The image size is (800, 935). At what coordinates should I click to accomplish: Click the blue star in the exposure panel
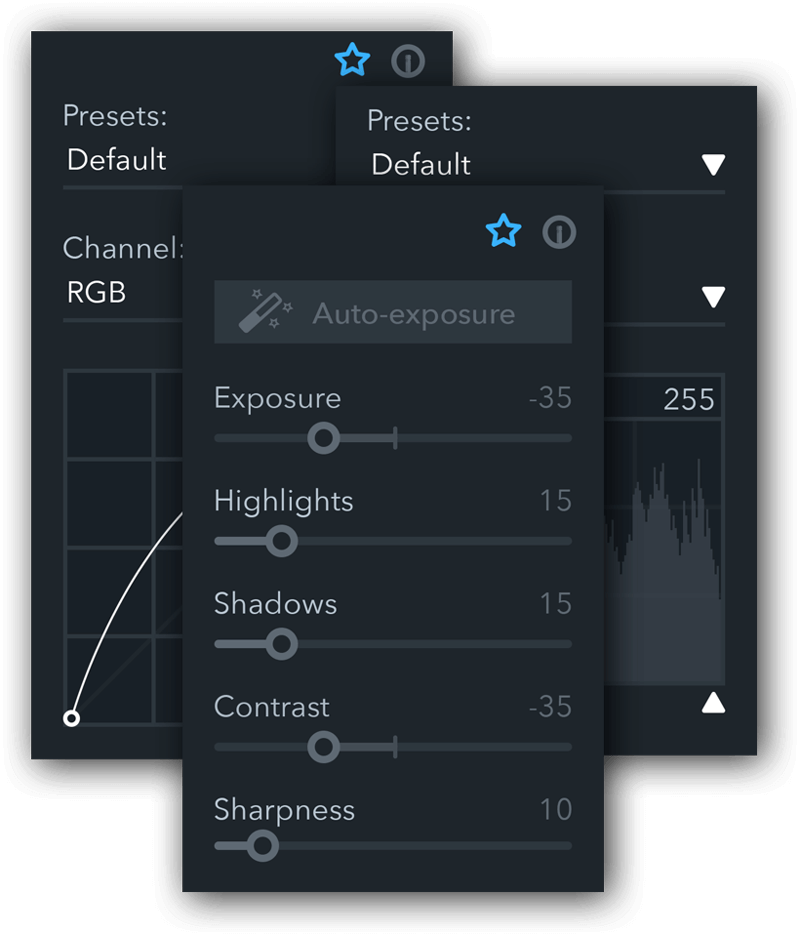pos(504,231)
